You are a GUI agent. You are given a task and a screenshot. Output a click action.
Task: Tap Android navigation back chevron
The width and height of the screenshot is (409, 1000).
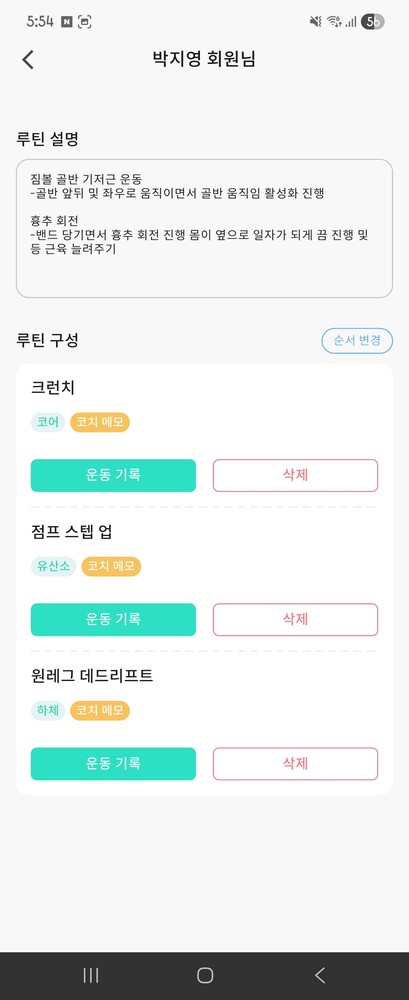pyautogui.click(x=320, y=974)
